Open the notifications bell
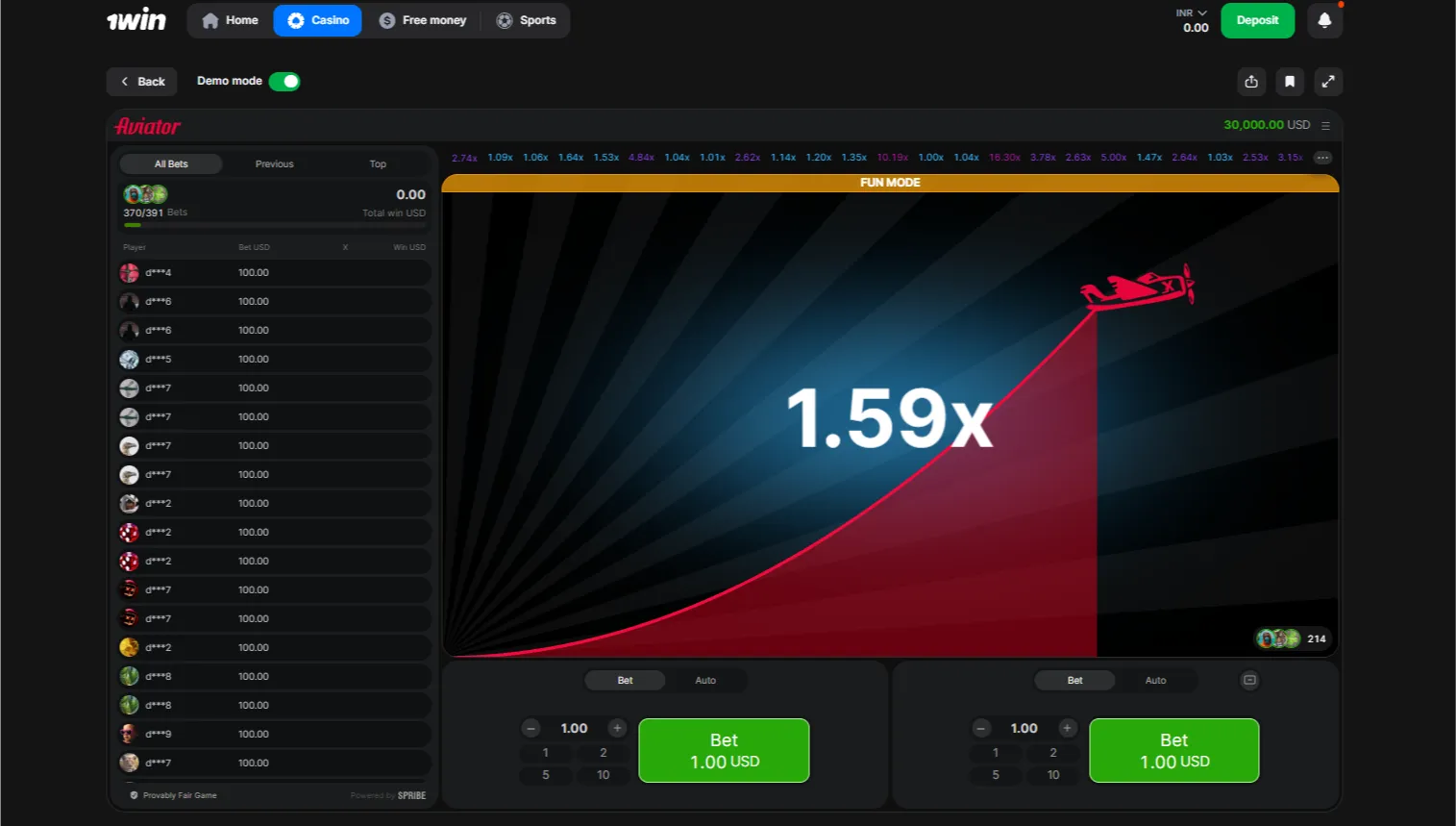The width and height of the screenshot is (1456, 826). tap(1324, 20)
